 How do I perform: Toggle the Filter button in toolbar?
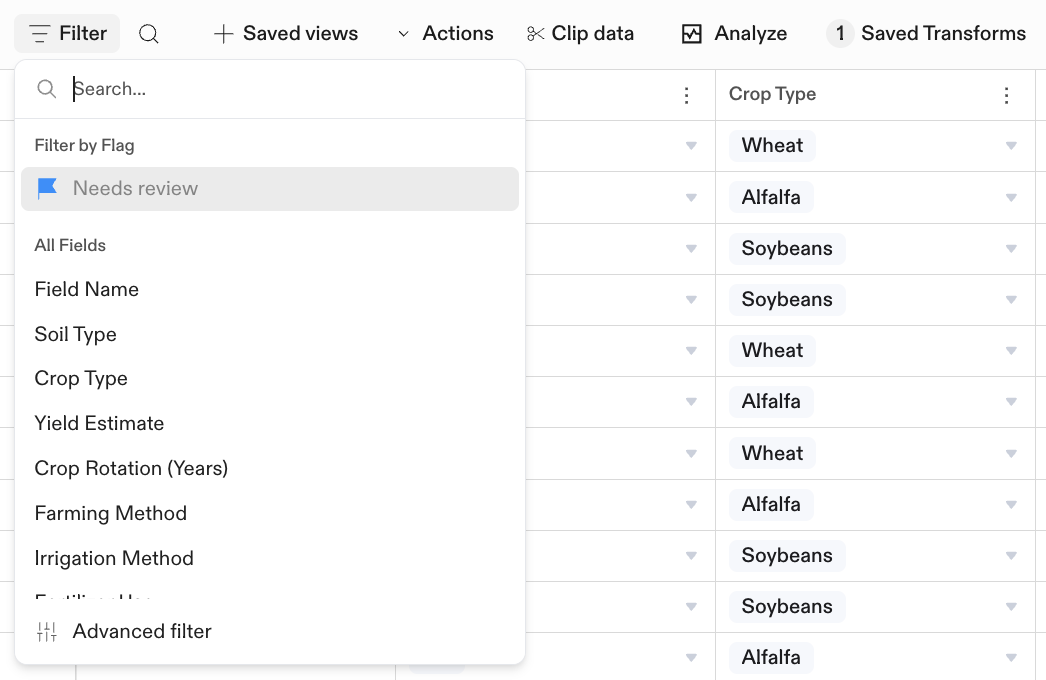(68, 34)
